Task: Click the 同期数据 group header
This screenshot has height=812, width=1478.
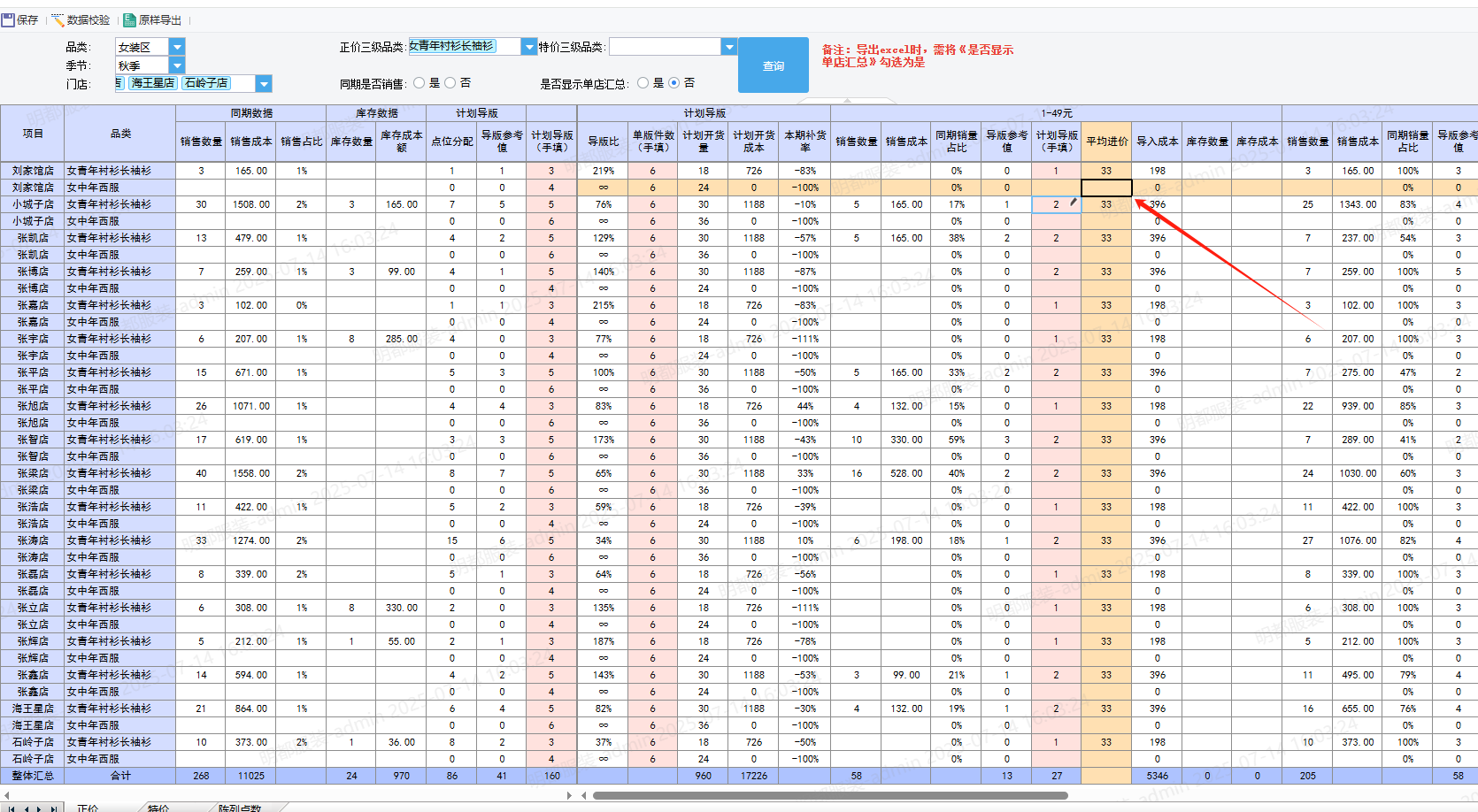Action: (x=251, y=113)
